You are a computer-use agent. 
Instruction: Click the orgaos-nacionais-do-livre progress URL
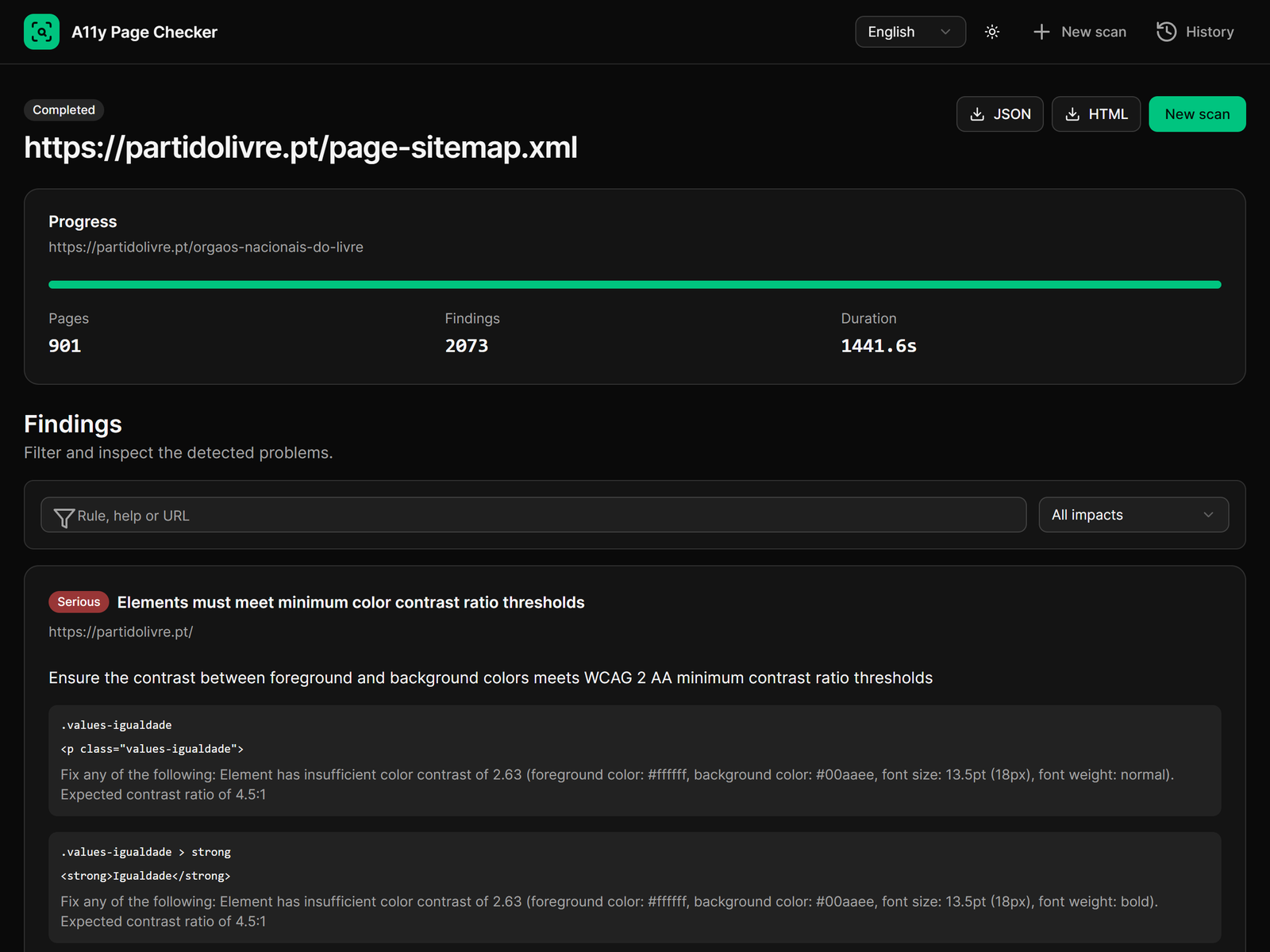(x=206, y=247)
